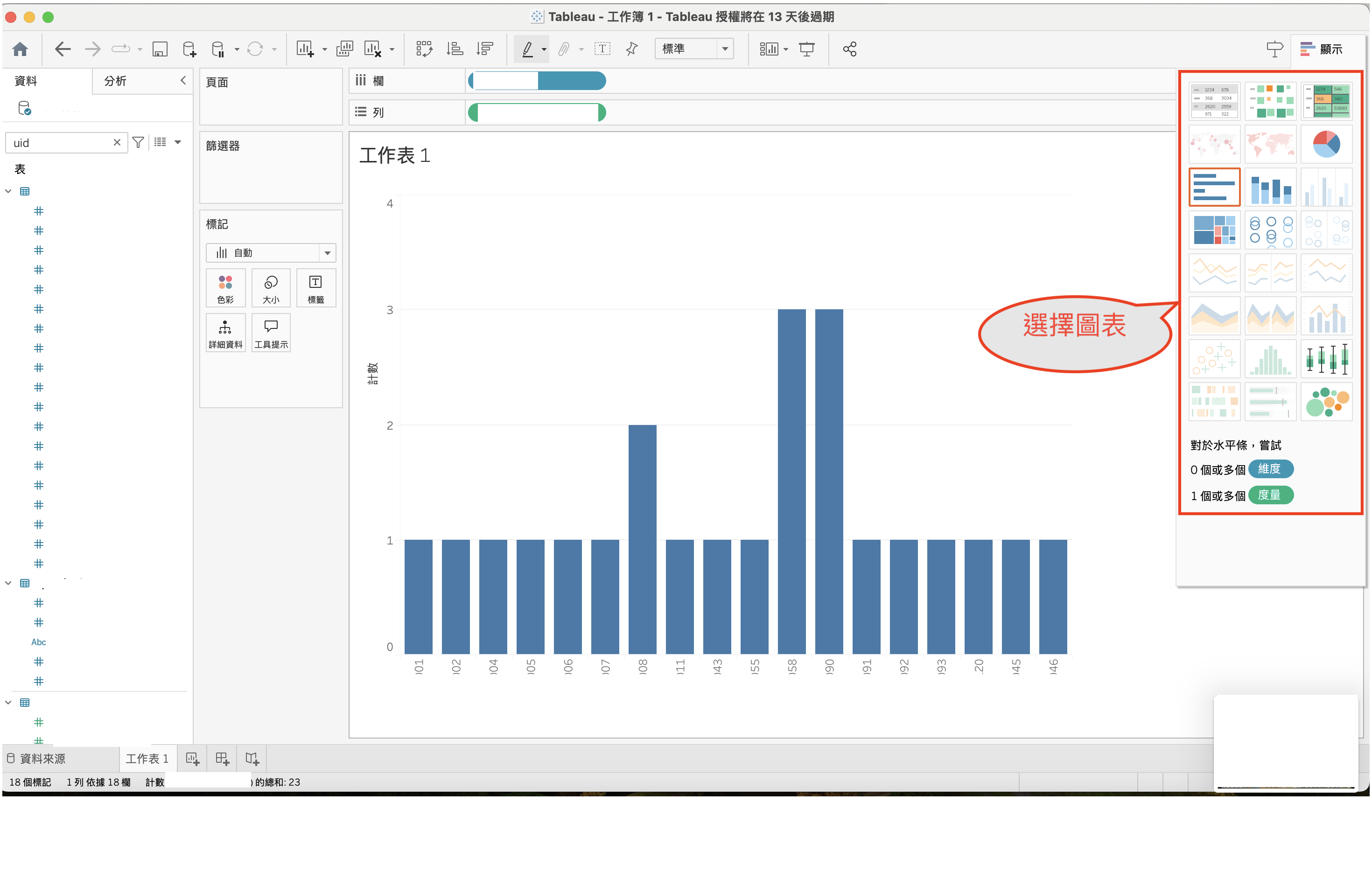Screen dimensions: 1372x892
Task: Click the blue dimension pill on 欄 shelf
Action: 537,81
